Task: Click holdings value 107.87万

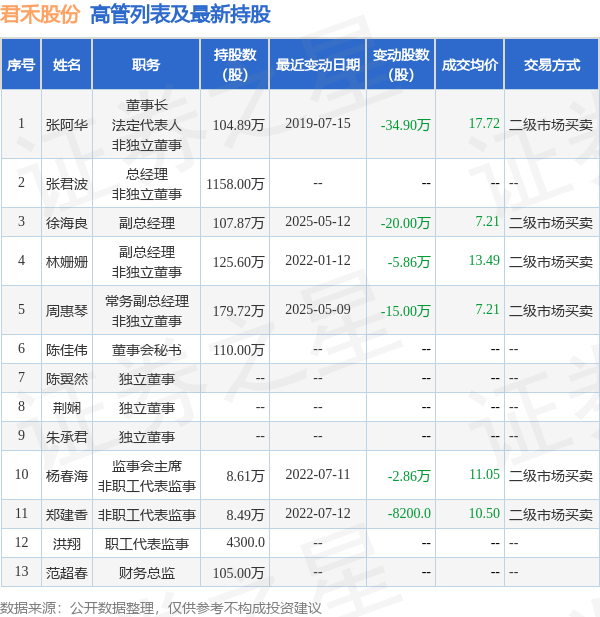Action: 238,223
